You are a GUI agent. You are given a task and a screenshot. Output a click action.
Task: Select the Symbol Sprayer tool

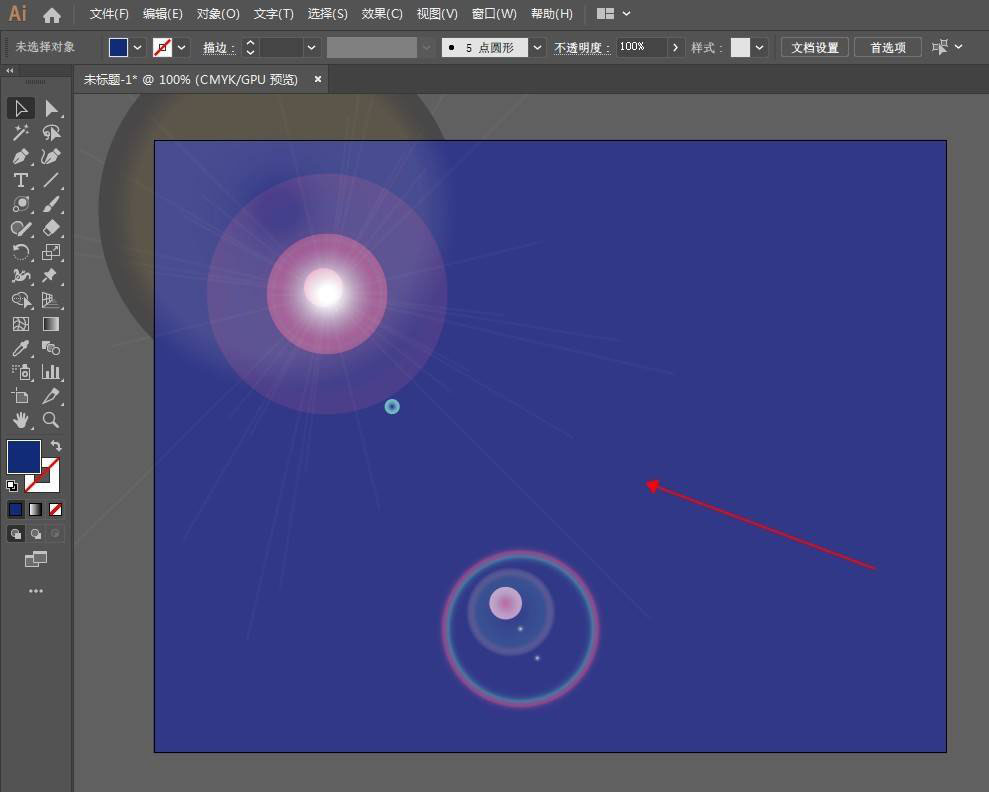tap(21, 372)
